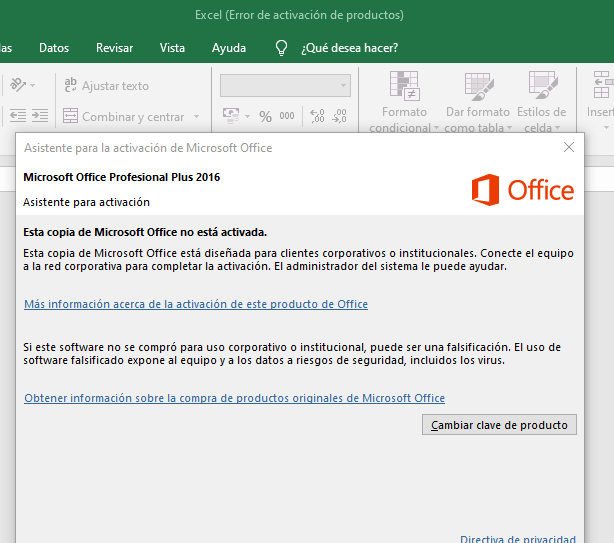Click the increase decimals icon
The height and width of the screenshot is (543, 614).
coord(317,116)
